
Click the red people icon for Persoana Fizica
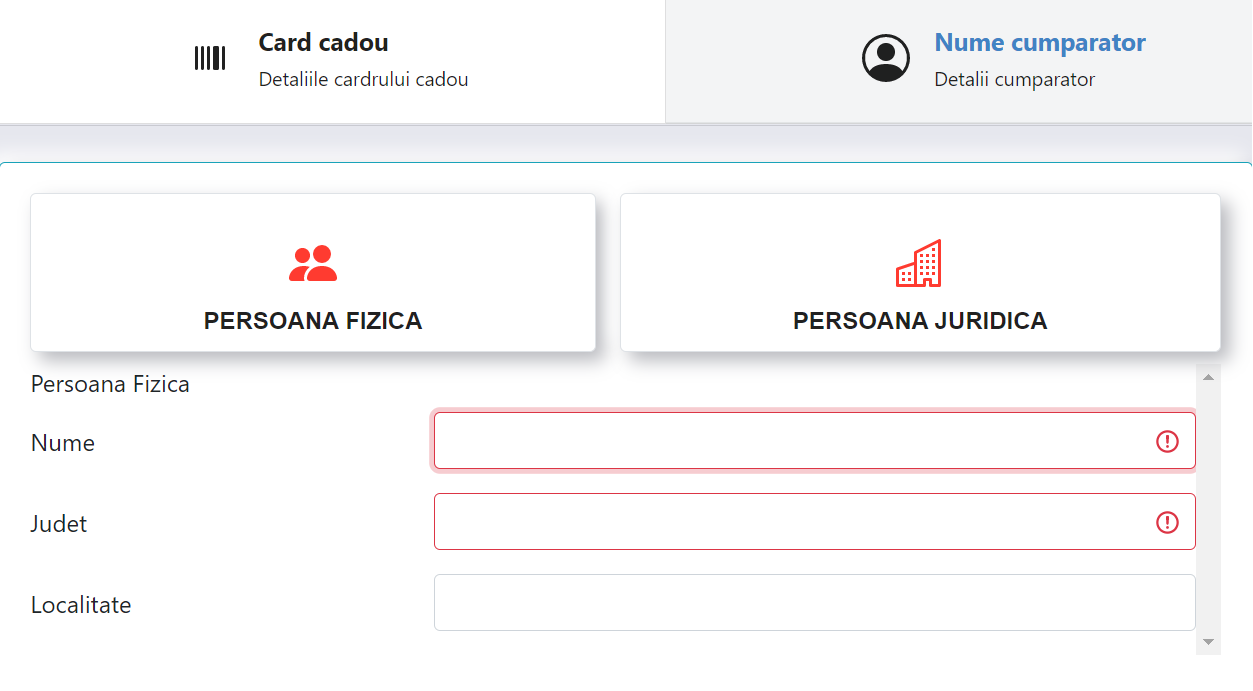(x=313, y=263)
